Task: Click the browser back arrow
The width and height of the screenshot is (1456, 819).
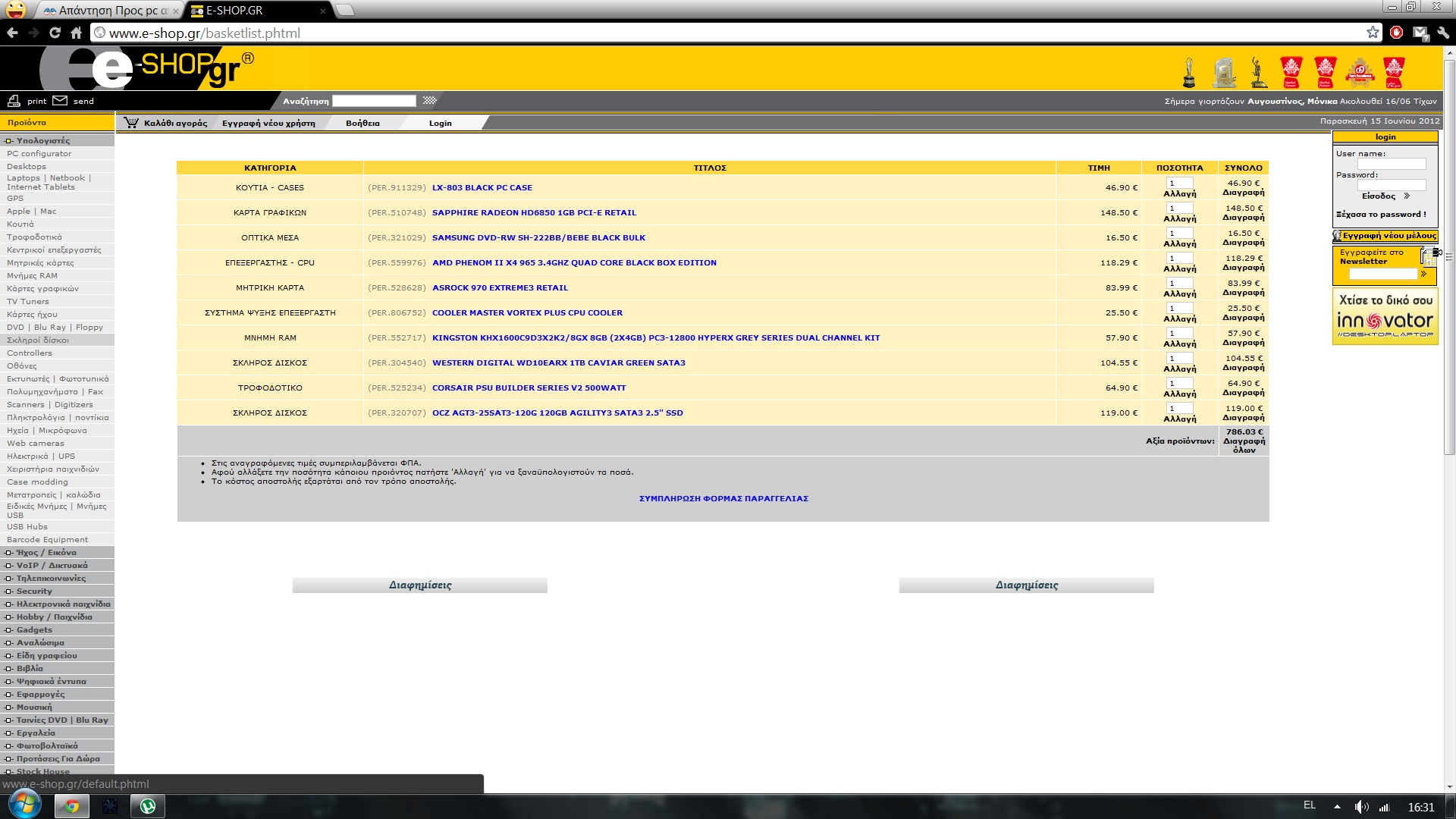Action: point(12,33)
